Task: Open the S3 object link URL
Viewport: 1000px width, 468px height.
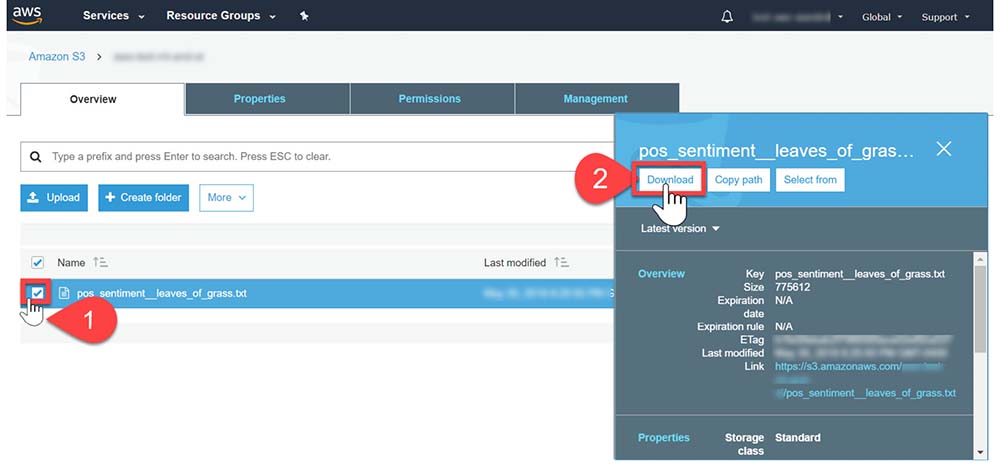Action: tap(865, 379)
